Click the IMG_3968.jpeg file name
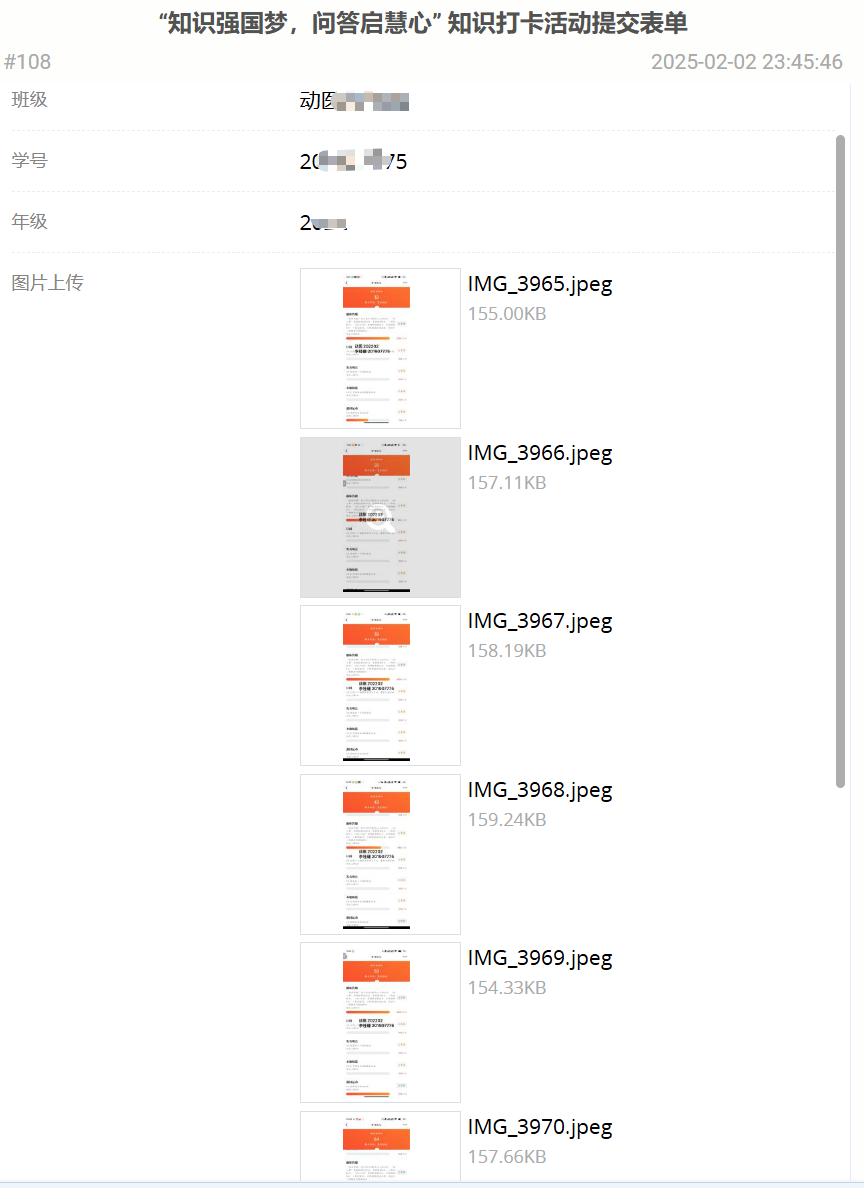The image size is (864, 1188). click(540, 790)
